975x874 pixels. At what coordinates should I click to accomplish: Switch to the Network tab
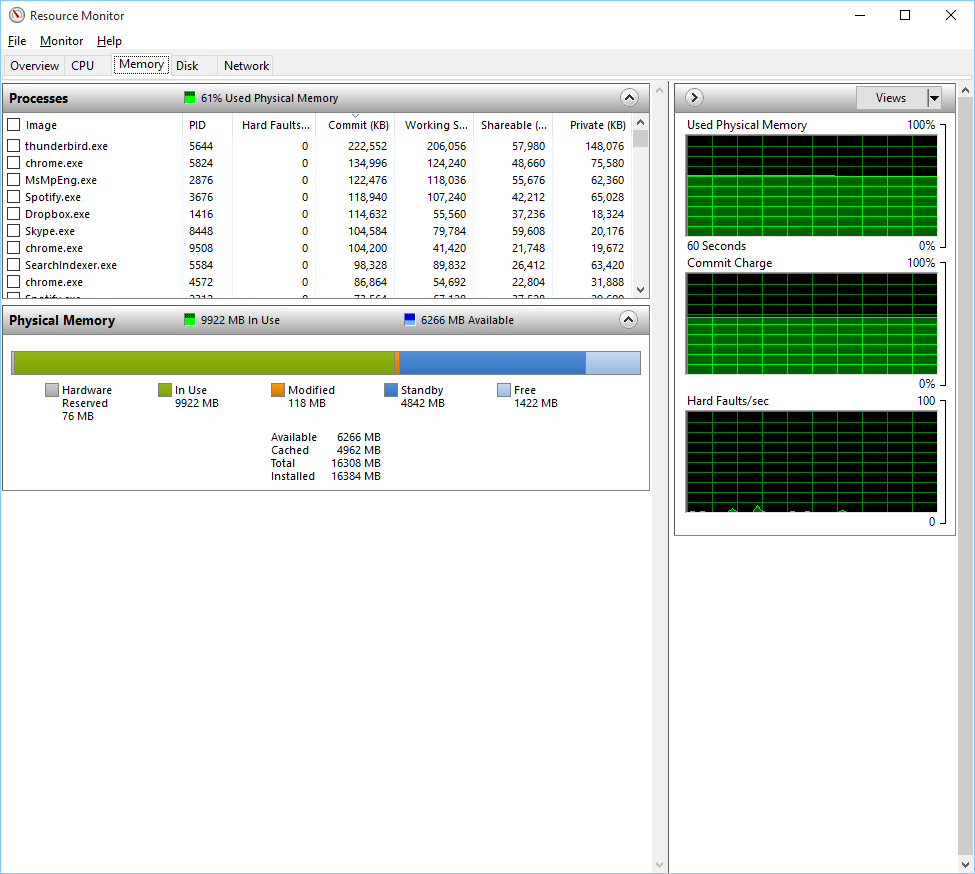tap(246, 66)
